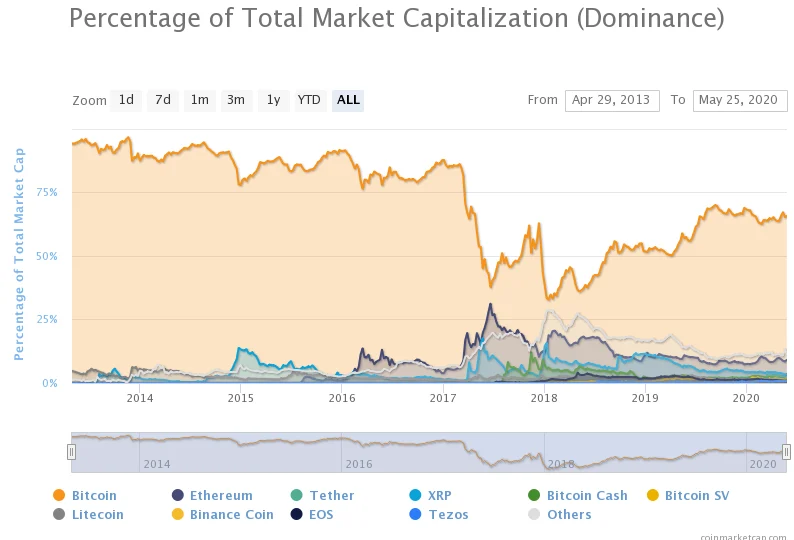Click the From date field Apr 29, 2013
The image size is (794, 540).
[612, 100]
